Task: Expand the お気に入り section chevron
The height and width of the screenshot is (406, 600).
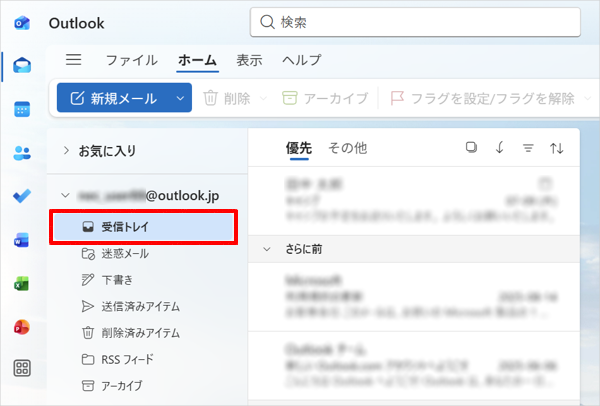Action: (x=66, y=150)
